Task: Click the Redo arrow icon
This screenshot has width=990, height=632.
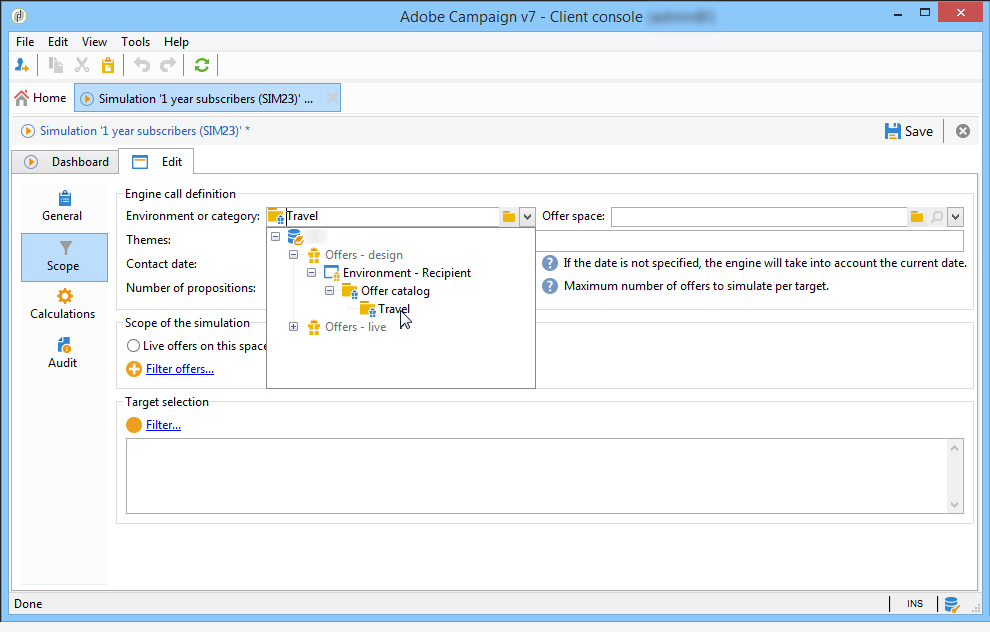Action: (x=168, y=65)
